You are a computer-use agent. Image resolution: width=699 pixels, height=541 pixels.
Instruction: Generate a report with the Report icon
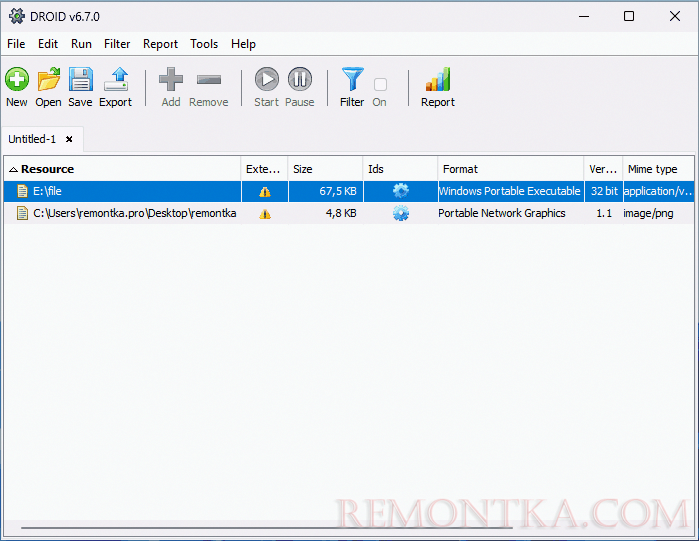pyautogui.click(x=438, y=79)
